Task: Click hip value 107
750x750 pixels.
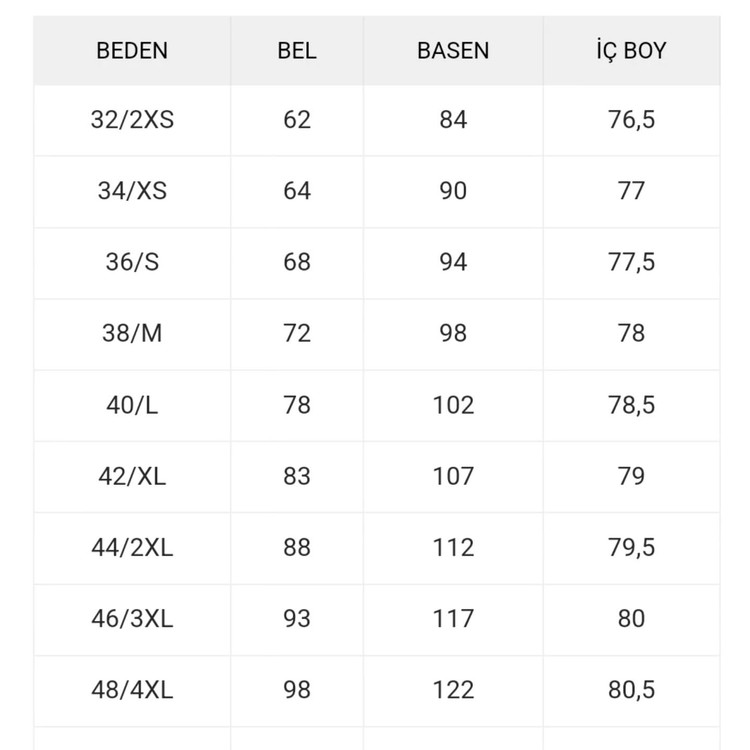Action: pyautogui.click(x=453, y=476)
